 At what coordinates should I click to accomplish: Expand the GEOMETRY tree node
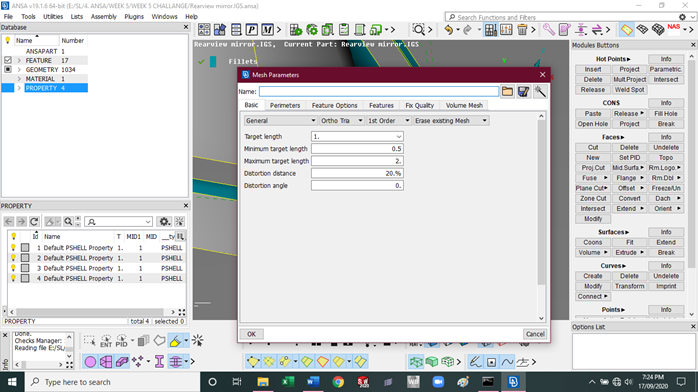point(19,69)
